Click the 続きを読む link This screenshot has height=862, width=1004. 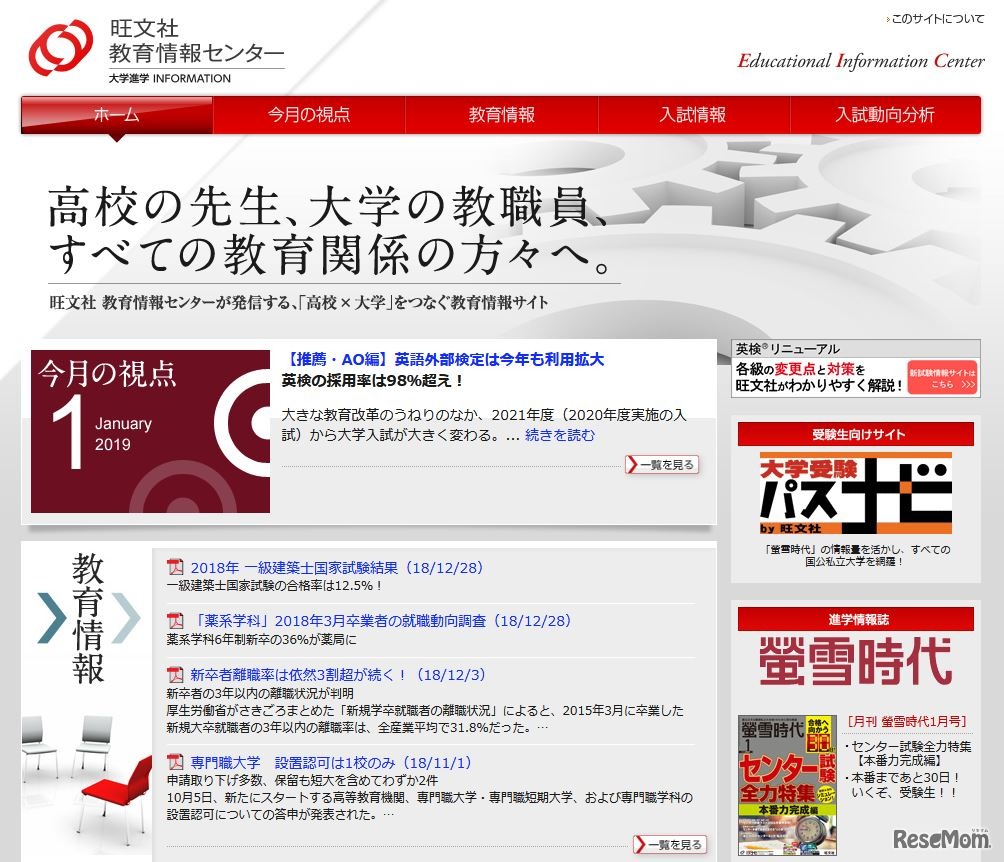click(561, 435)
